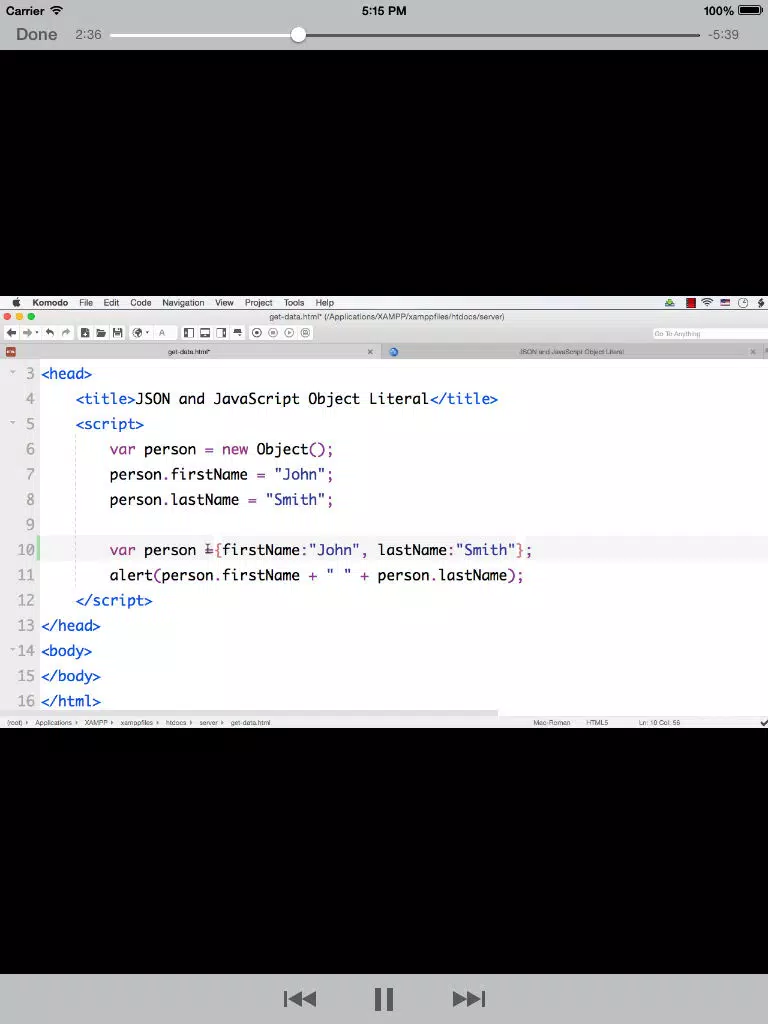Open the Apple menu
This screenshot has height=1024, width=768.
(x=16, y=302)
